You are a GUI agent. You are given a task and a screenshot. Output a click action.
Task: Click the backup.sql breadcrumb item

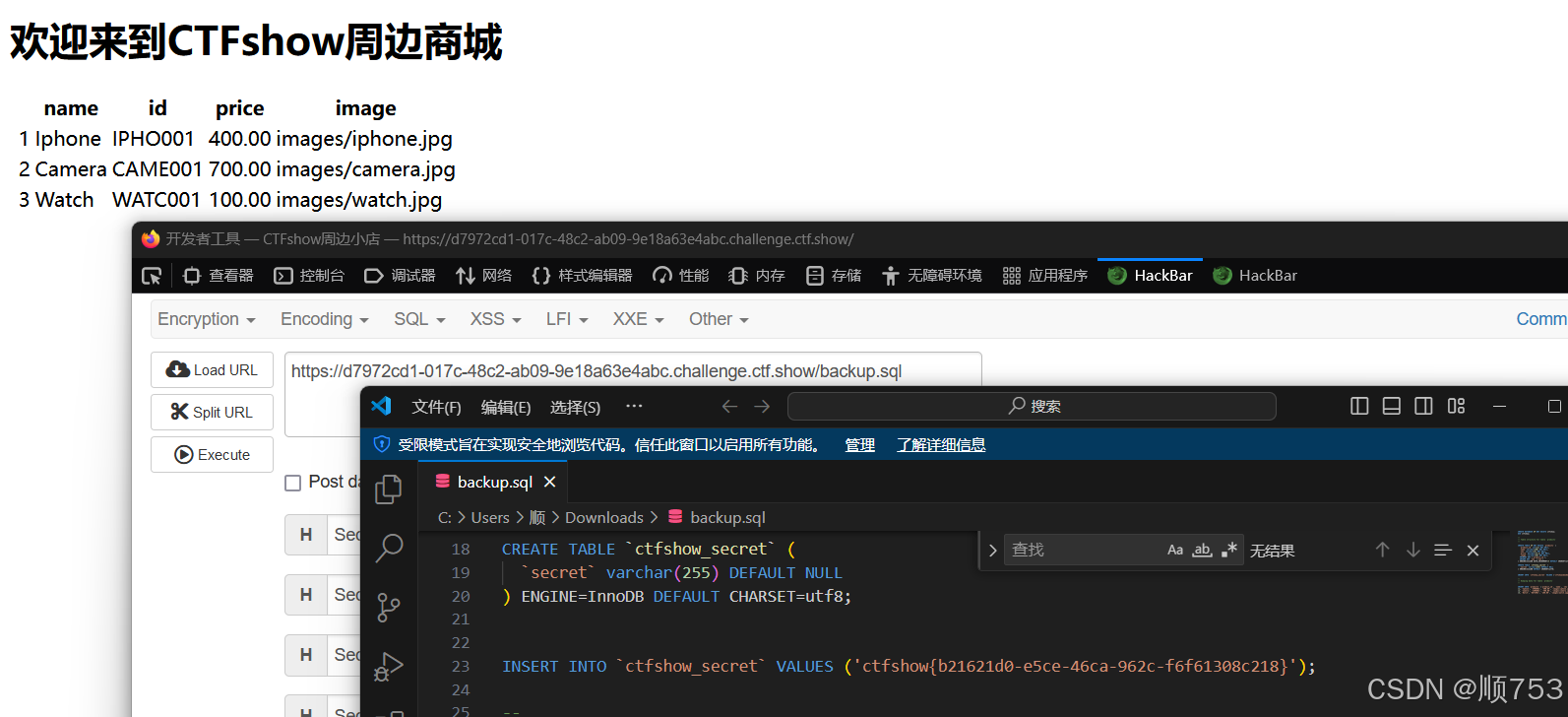(717, 517)
